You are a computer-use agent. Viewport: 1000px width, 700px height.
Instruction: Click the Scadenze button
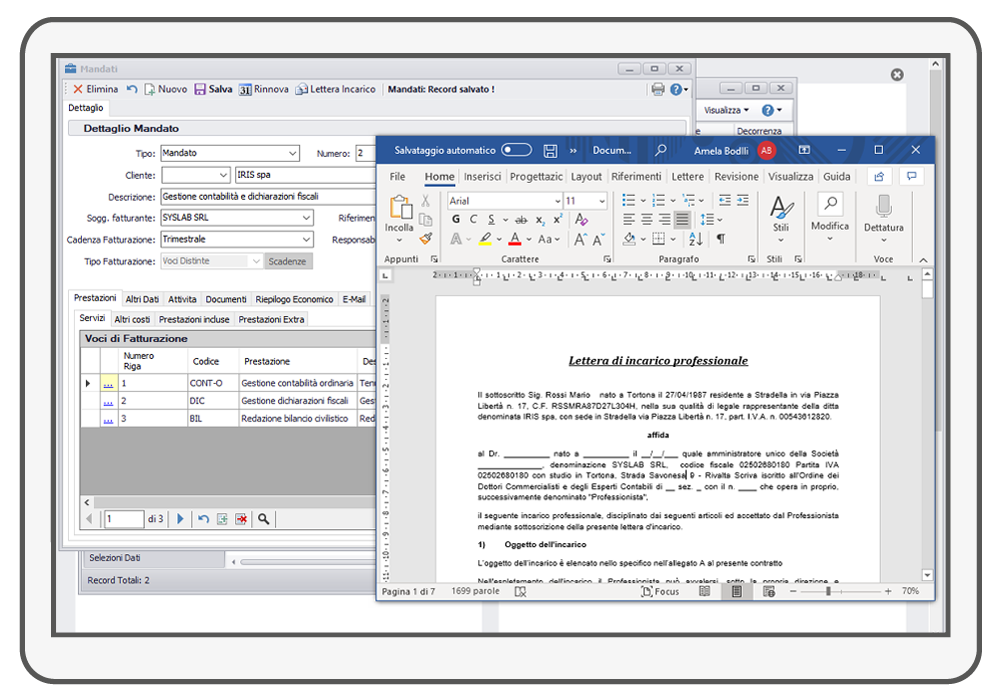[288, 261]
